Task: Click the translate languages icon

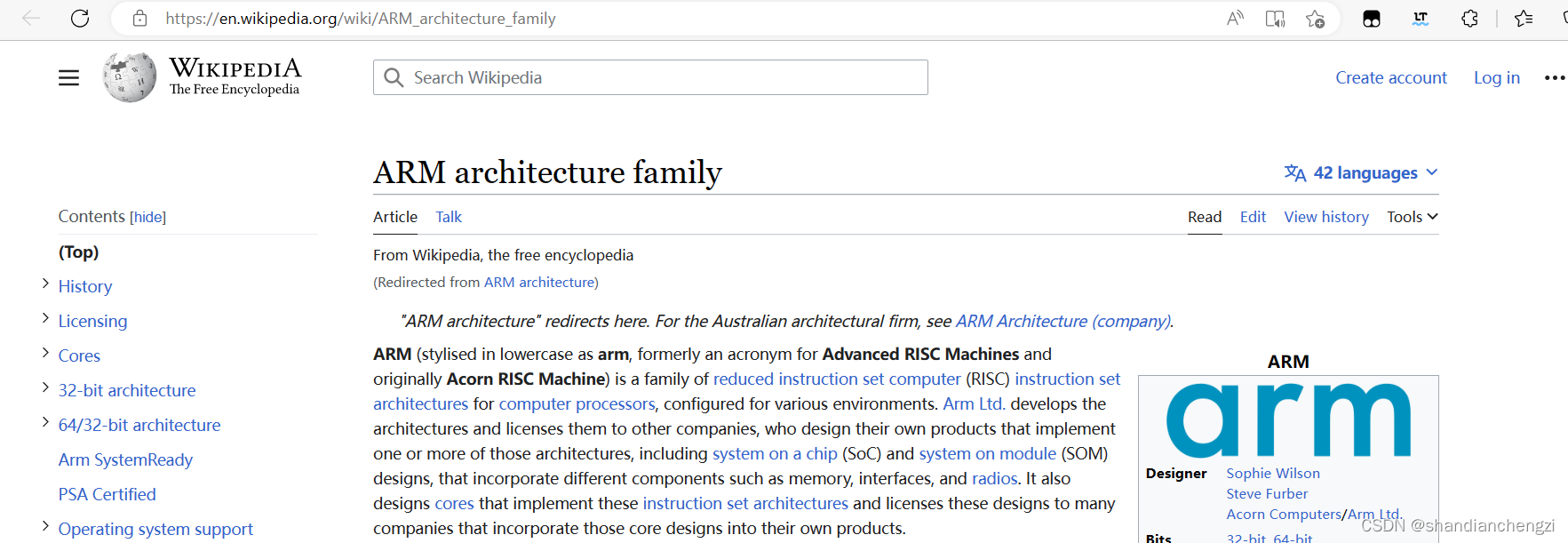Action: point(1294,172)
